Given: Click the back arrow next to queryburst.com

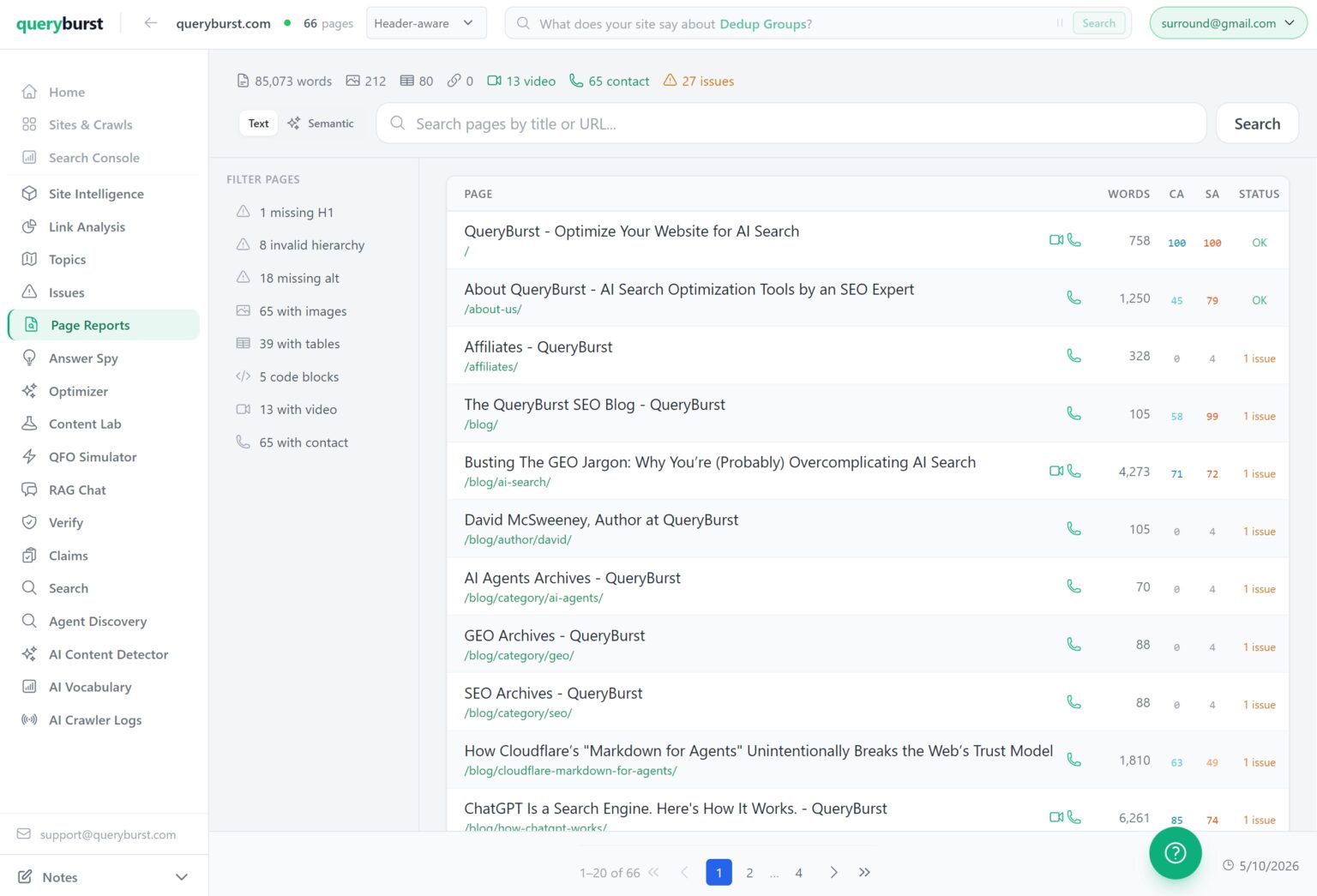Looking at the screenshot, I should [151, 23].
